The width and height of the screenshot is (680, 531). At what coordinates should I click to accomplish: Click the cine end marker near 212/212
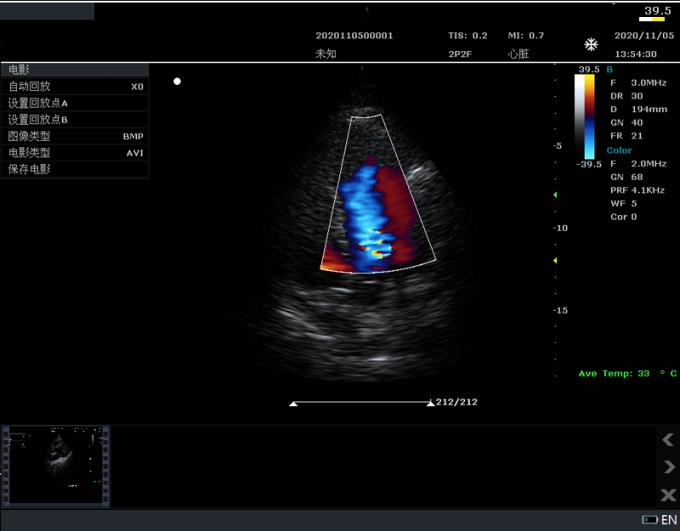[x=430, y=403]
